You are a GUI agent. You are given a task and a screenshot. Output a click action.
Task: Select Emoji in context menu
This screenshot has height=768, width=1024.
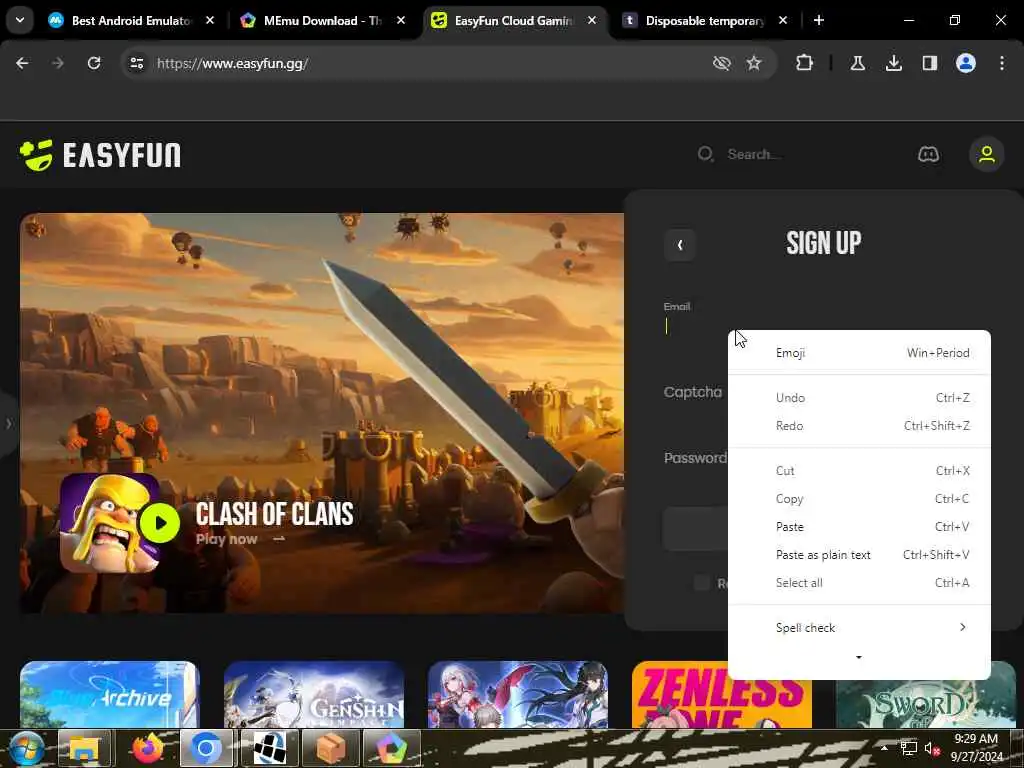pyautogui.click(x=859, y=353)
